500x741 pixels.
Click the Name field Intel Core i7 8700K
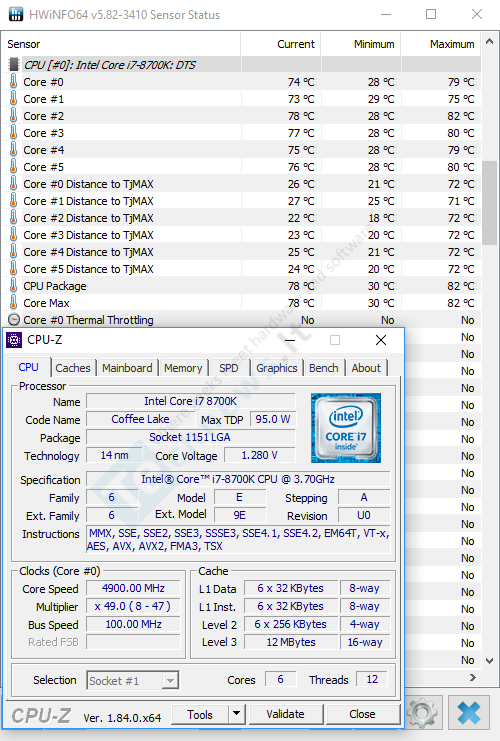click(191, 401)
